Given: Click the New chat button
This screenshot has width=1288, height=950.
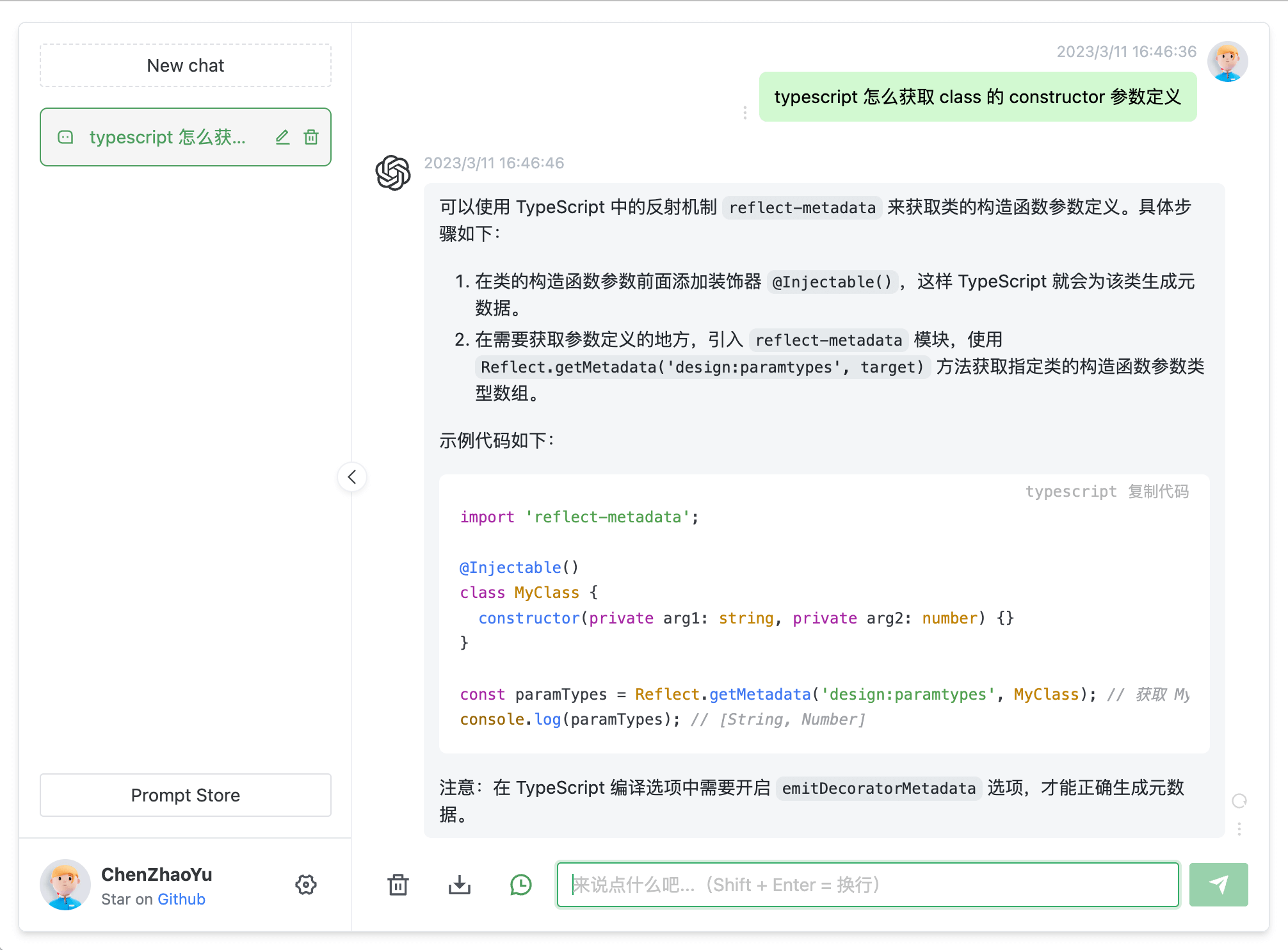Looking at the screenshot, I should coord(185,66).
